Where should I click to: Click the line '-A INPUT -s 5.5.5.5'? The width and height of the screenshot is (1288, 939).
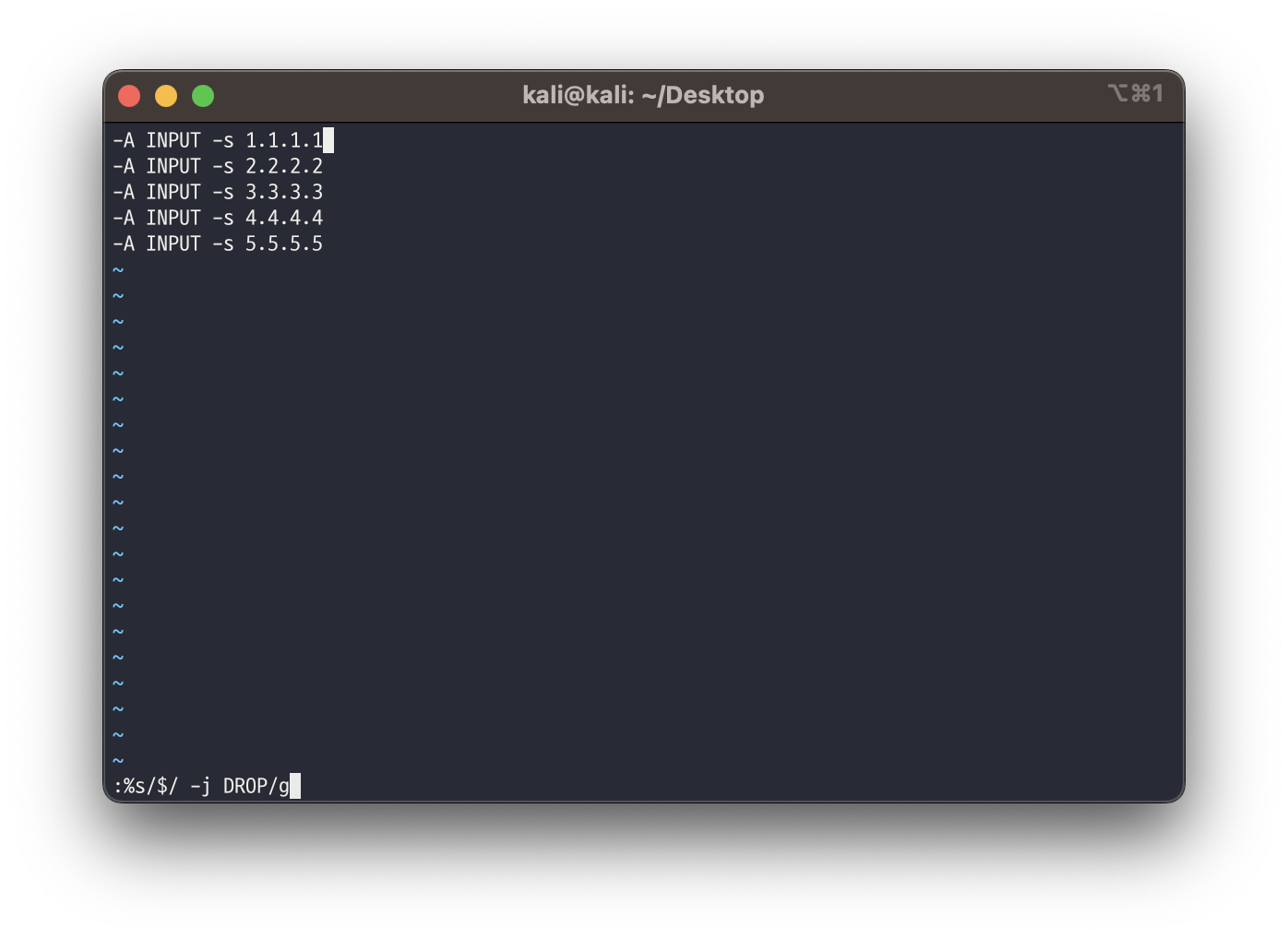click(x=218, y=244)
